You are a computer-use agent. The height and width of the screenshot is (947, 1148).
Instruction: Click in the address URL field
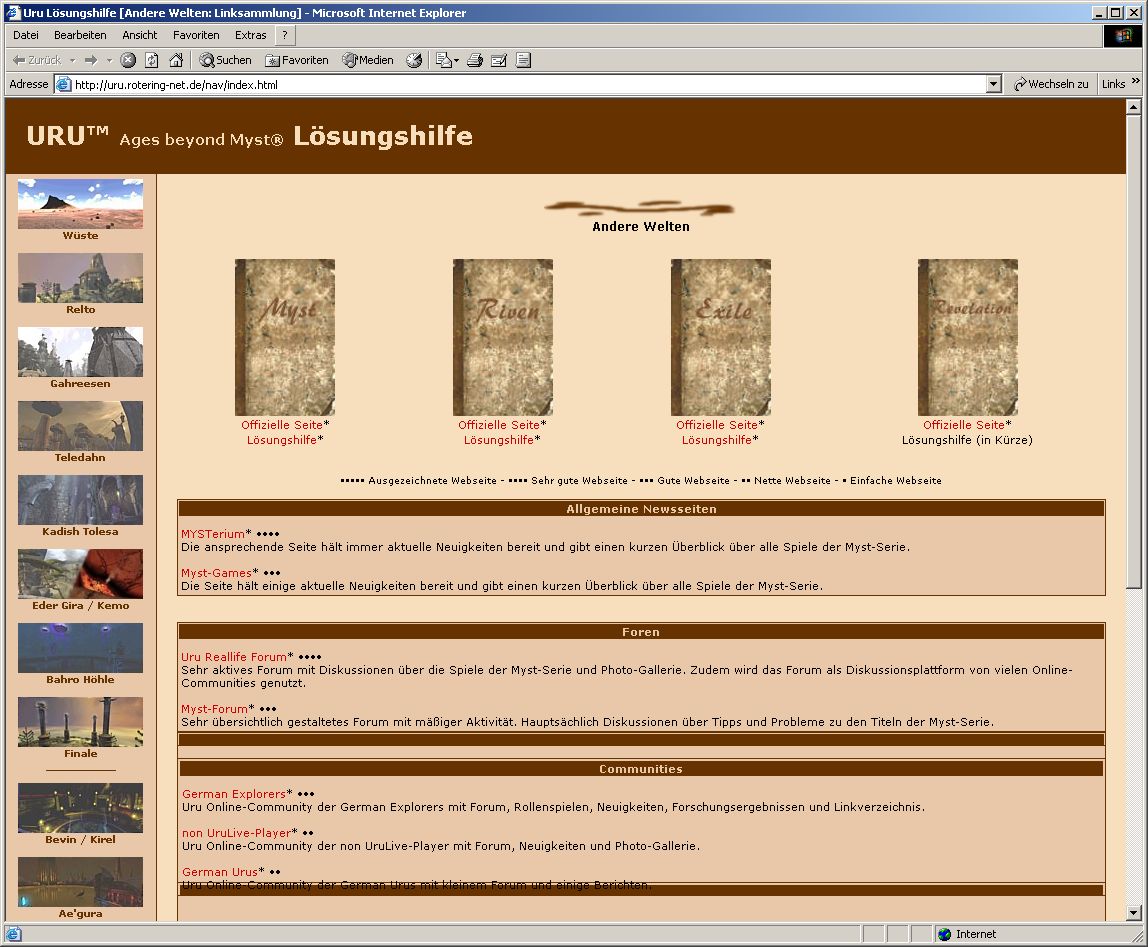[520, 85]
